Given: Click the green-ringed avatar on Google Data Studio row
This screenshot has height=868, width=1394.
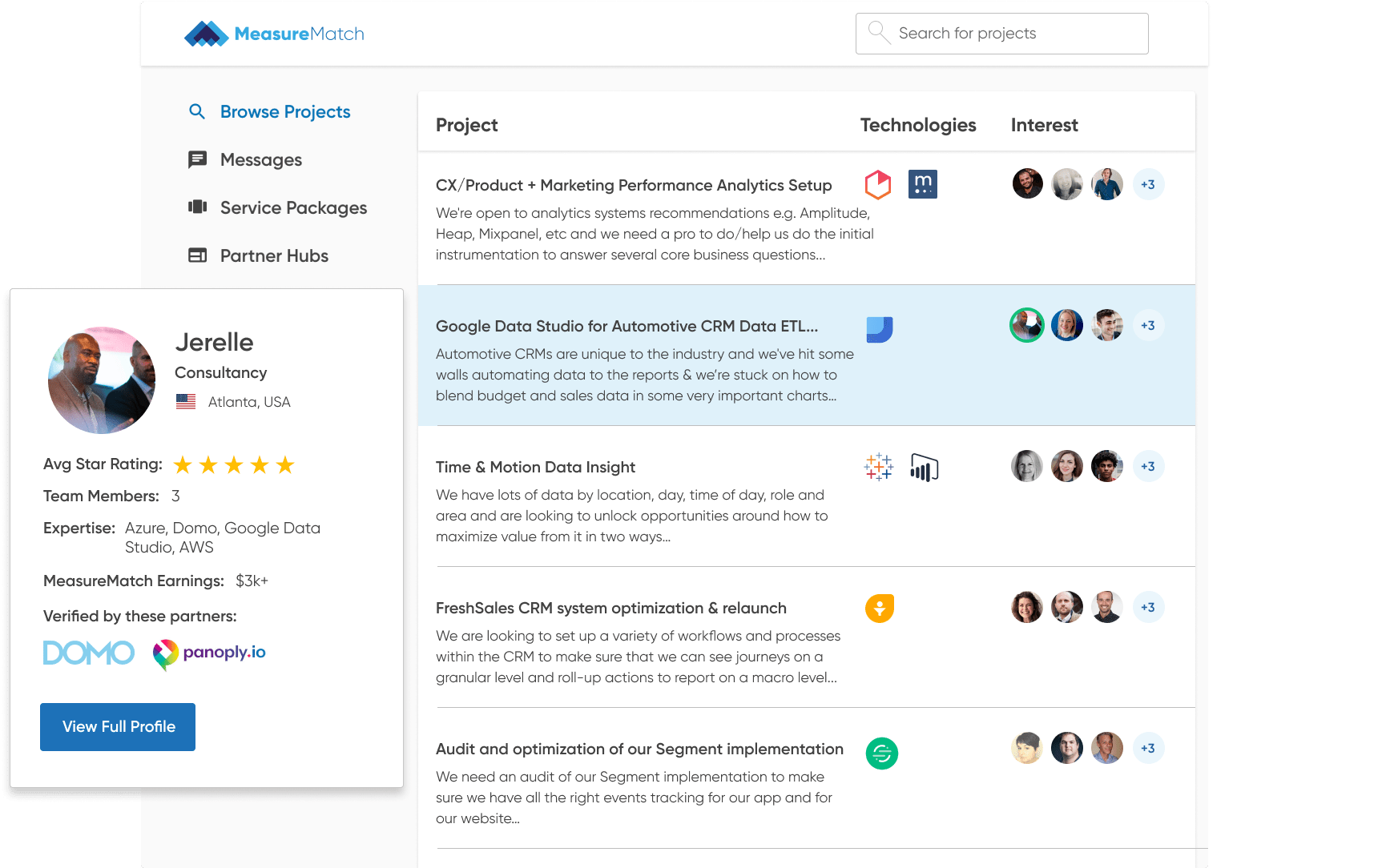Looking at the screenshot, I should pyautogui.click(x=1026, y=325).
